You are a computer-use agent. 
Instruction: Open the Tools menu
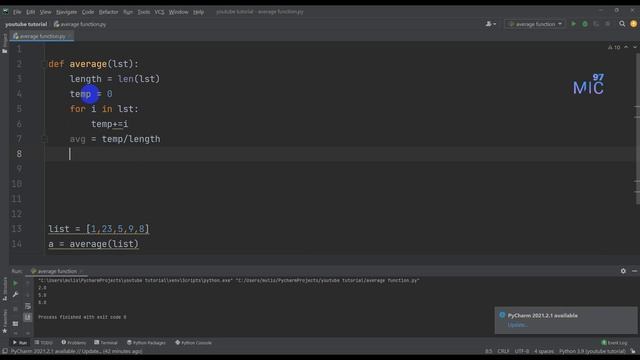point(144,12)
